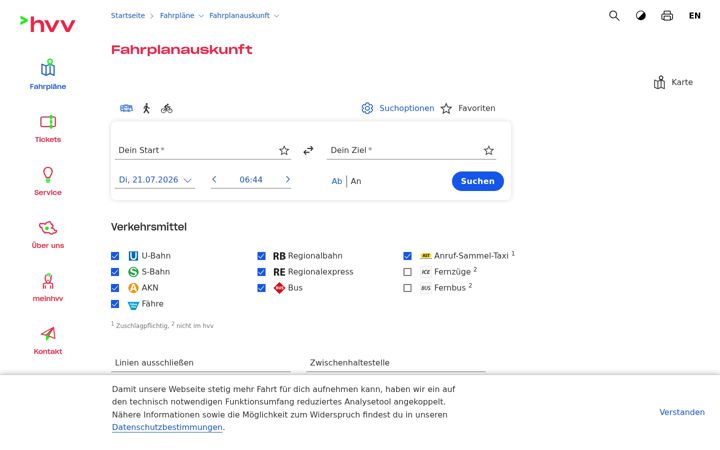Focus the Linien ausschließen field

(x=201, y=363)
